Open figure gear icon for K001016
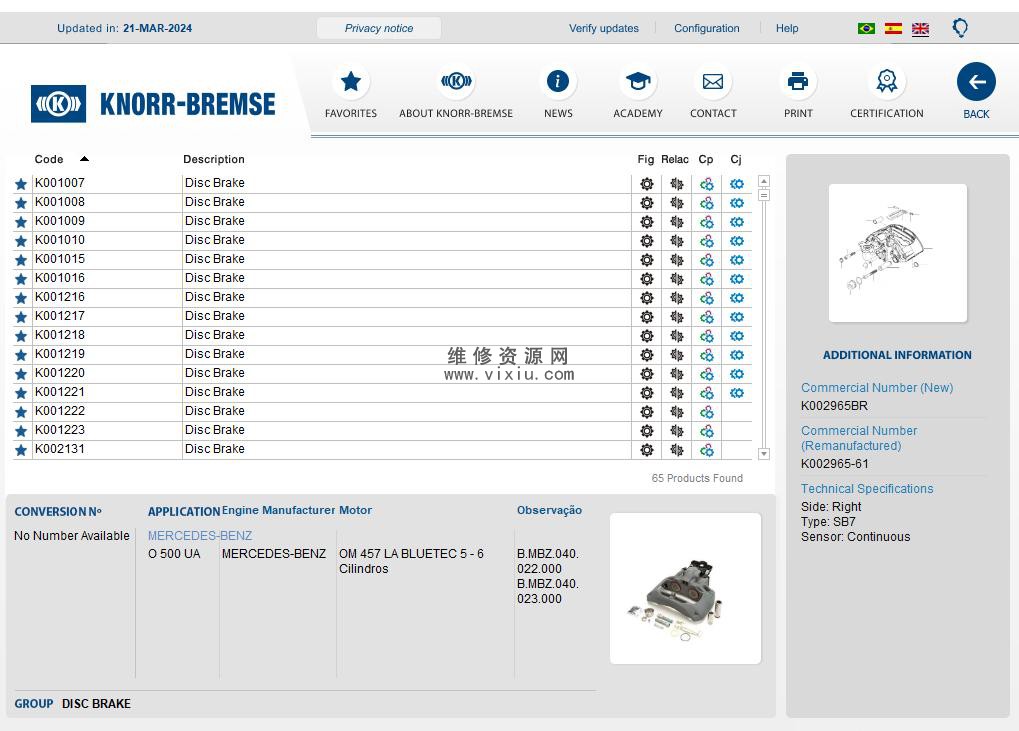 click(x=647, y=279)
